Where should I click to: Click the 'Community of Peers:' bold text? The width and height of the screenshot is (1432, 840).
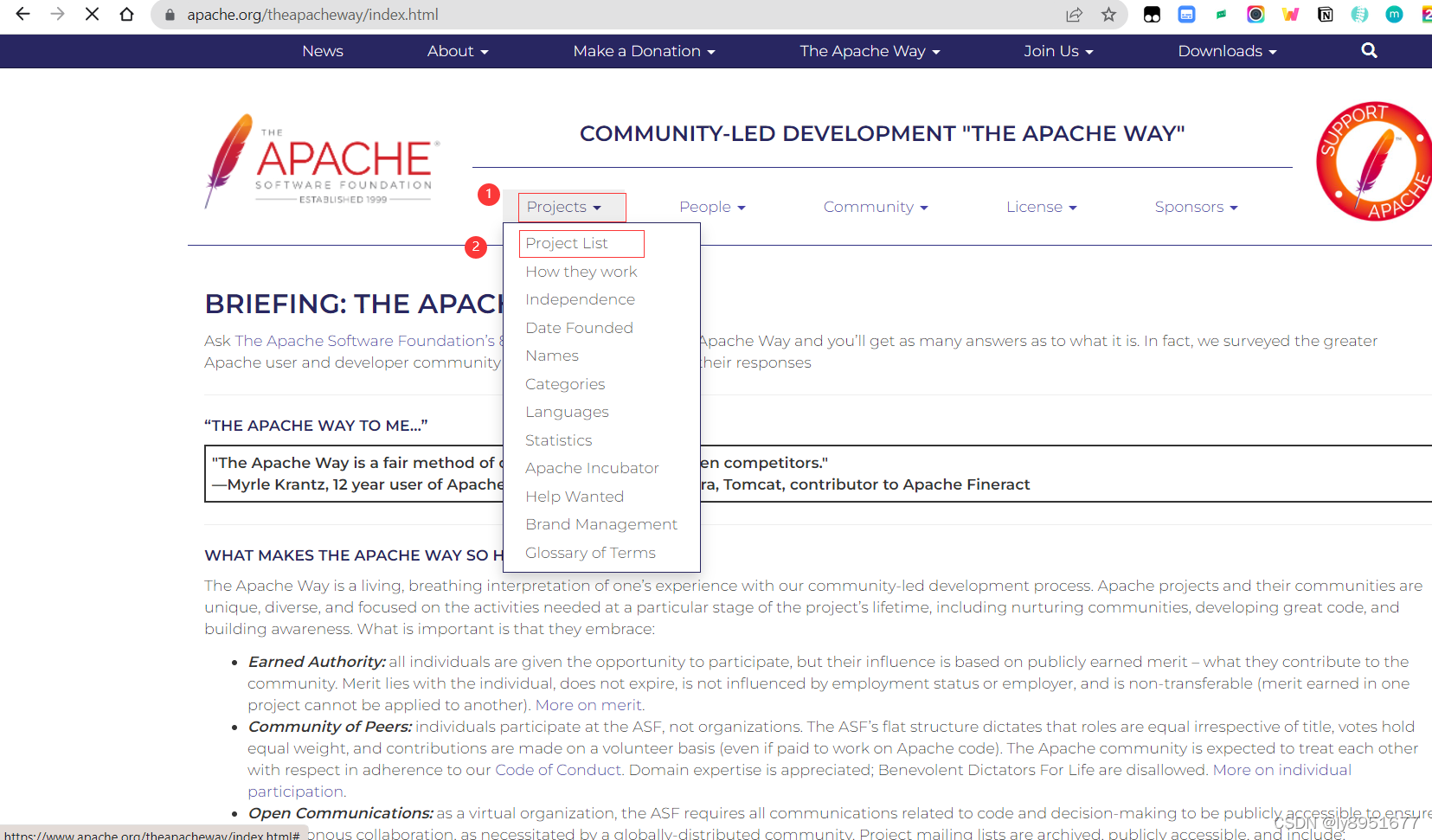(x=330, y=727)
